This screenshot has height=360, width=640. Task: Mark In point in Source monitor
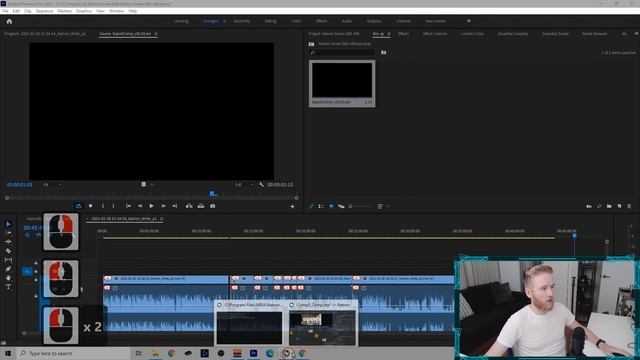tap(103, 206)
